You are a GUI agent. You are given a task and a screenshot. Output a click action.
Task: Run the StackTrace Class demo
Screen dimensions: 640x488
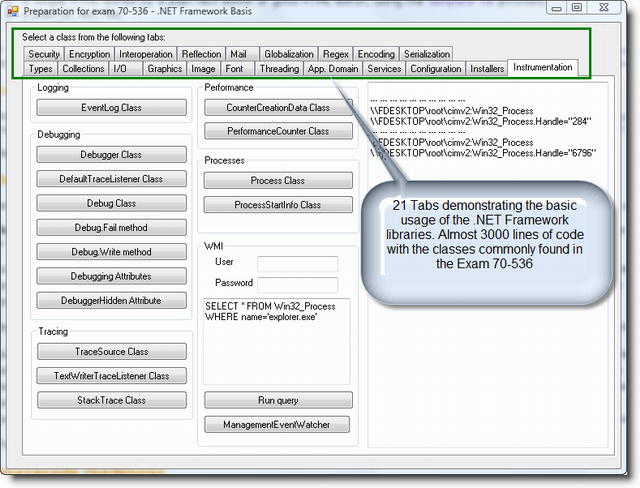tap(112, 400)
